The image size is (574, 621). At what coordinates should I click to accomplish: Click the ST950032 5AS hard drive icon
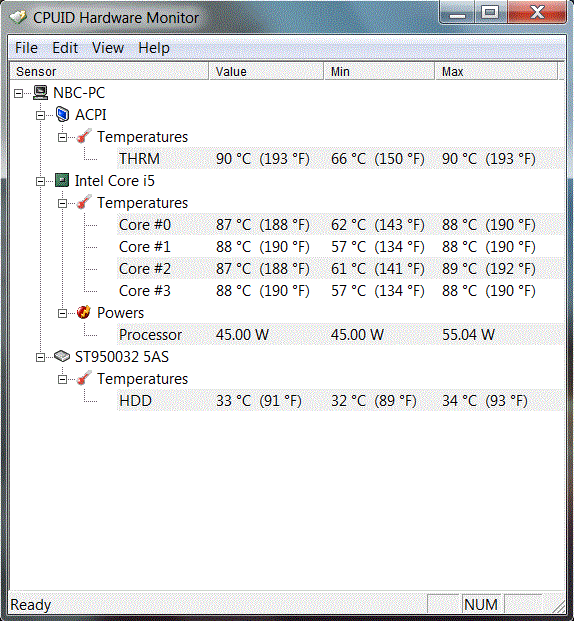(62, 356)
